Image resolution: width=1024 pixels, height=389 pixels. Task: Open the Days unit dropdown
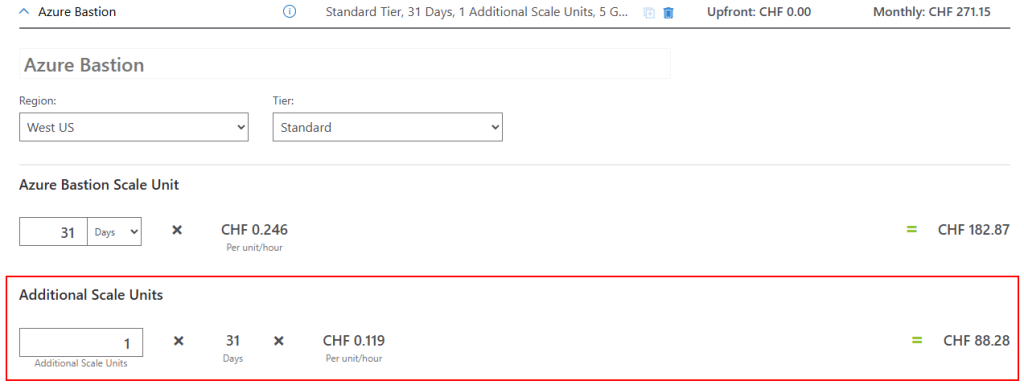tap(114, 232)
